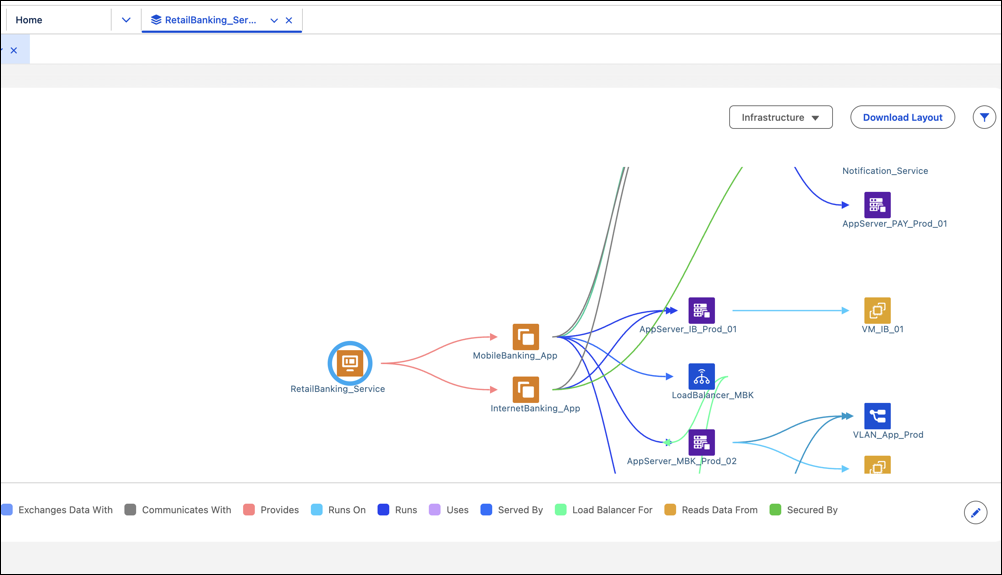Click the partially visible VM icon below VLAN_App_Prod
Viewport: 1002px width, 575px height.
pos(877,464)
